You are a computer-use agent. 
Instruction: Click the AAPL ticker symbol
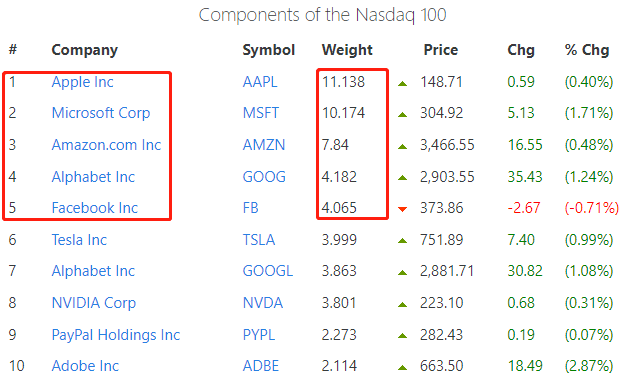click(x=260, y=82)
